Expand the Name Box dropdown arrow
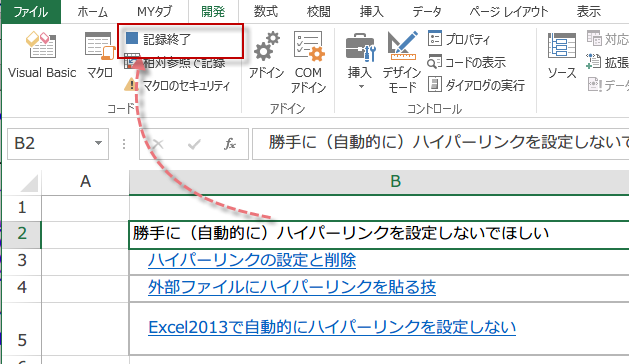Image resolution: width=629 pixels, height=364 pixels. point(98,143)
